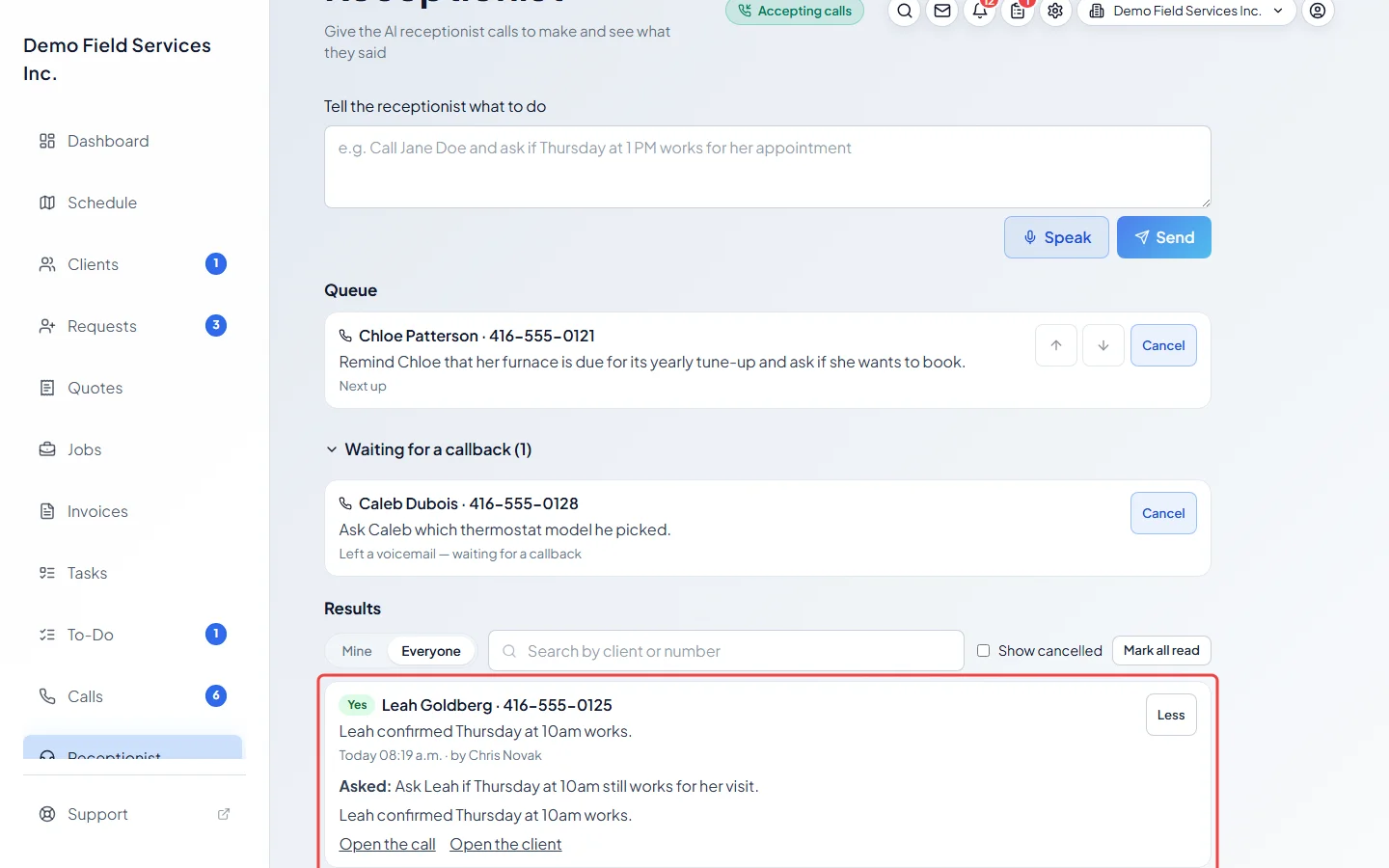The width and height of the screenshot is (1389, 868).
Task: Cancel Chloe Patterson's queued call
Action: click(x=1163, y=345)
